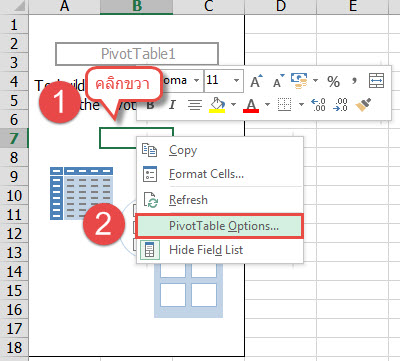Select row 1 header
Screen dimensions: 400x361
pyautogui.click(x=14, y=25)
